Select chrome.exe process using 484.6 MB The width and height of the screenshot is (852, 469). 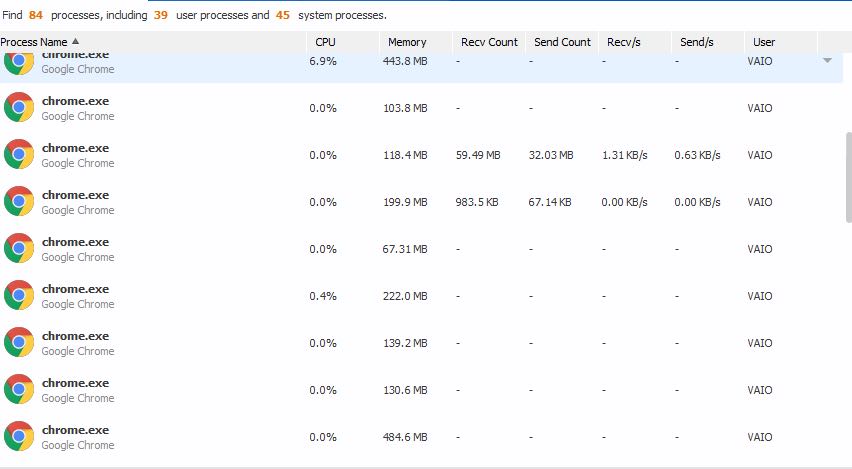tap(421, 437)
